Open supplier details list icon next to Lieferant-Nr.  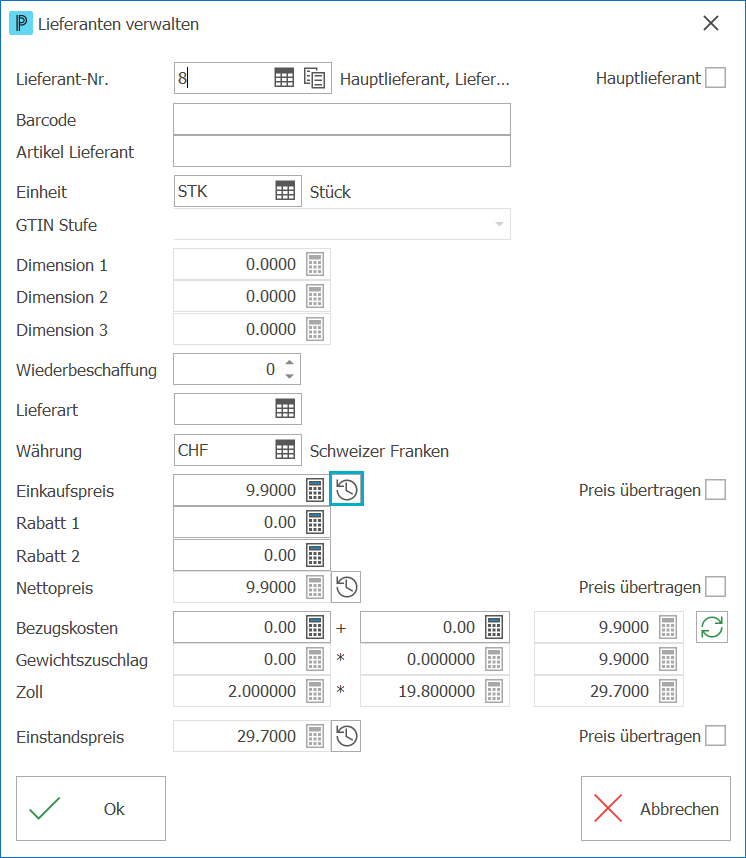315,78
